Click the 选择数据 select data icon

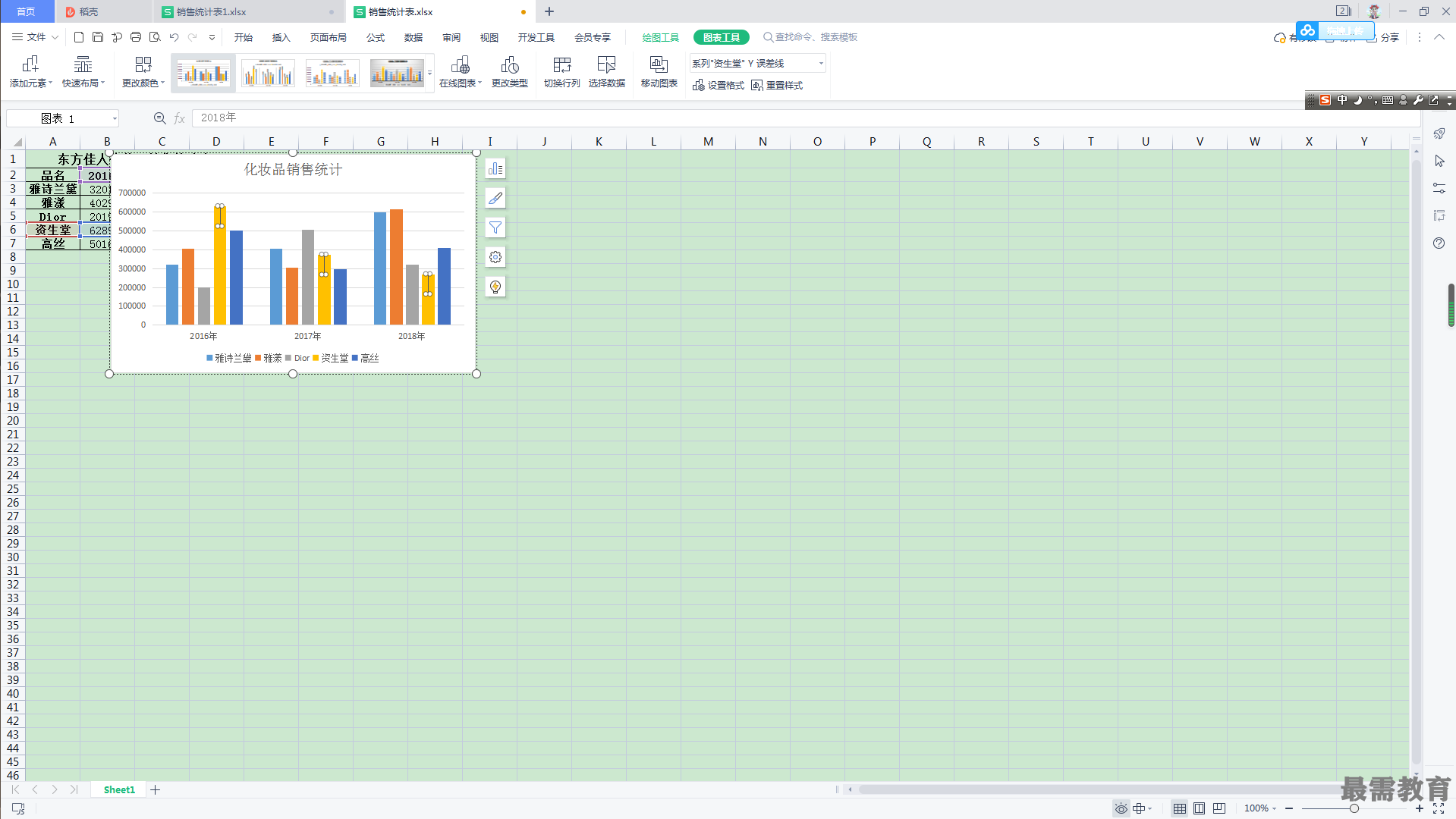[x=607, y=72]
